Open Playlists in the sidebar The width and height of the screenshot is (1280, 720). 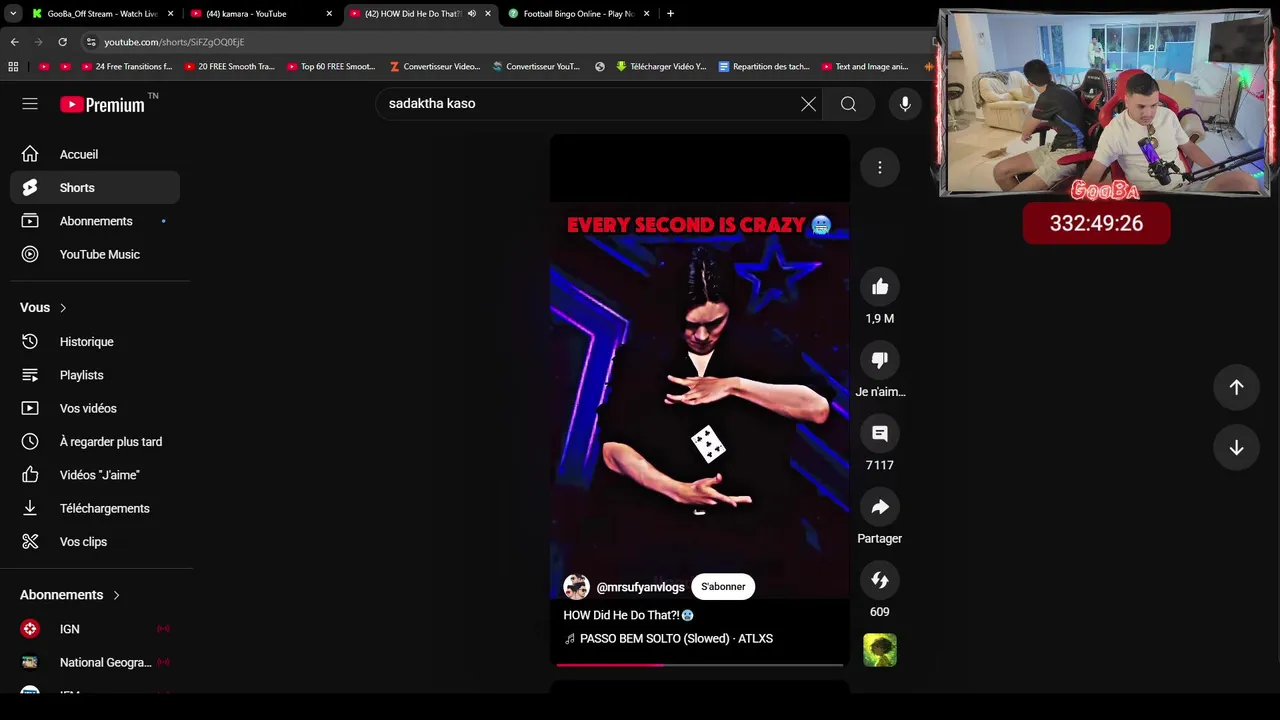95,375
